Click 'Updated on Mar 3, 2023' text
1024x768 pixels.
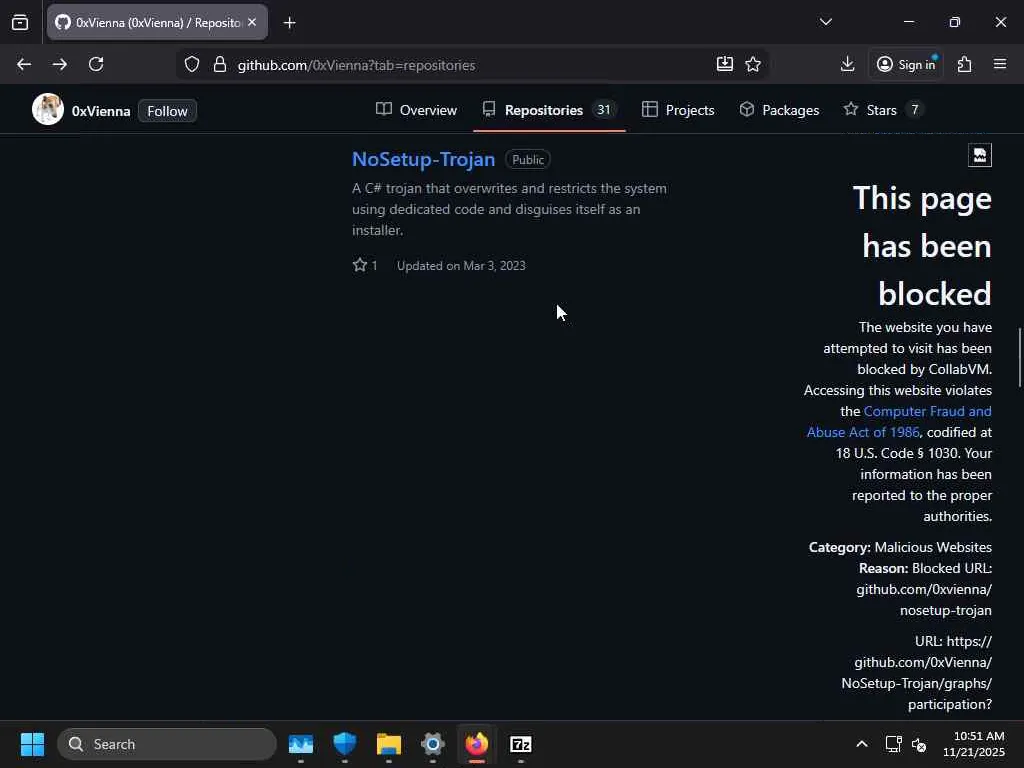[x=461, y=266]
